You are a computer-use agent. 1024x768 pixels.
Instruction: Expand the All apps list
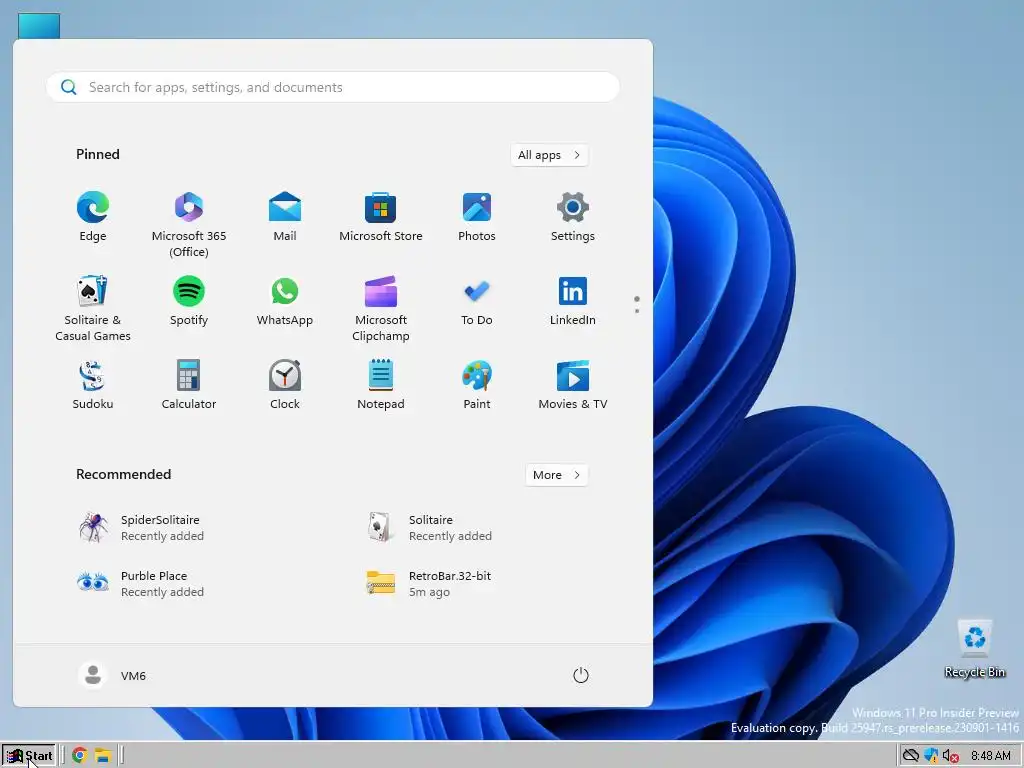coord(549,155)
